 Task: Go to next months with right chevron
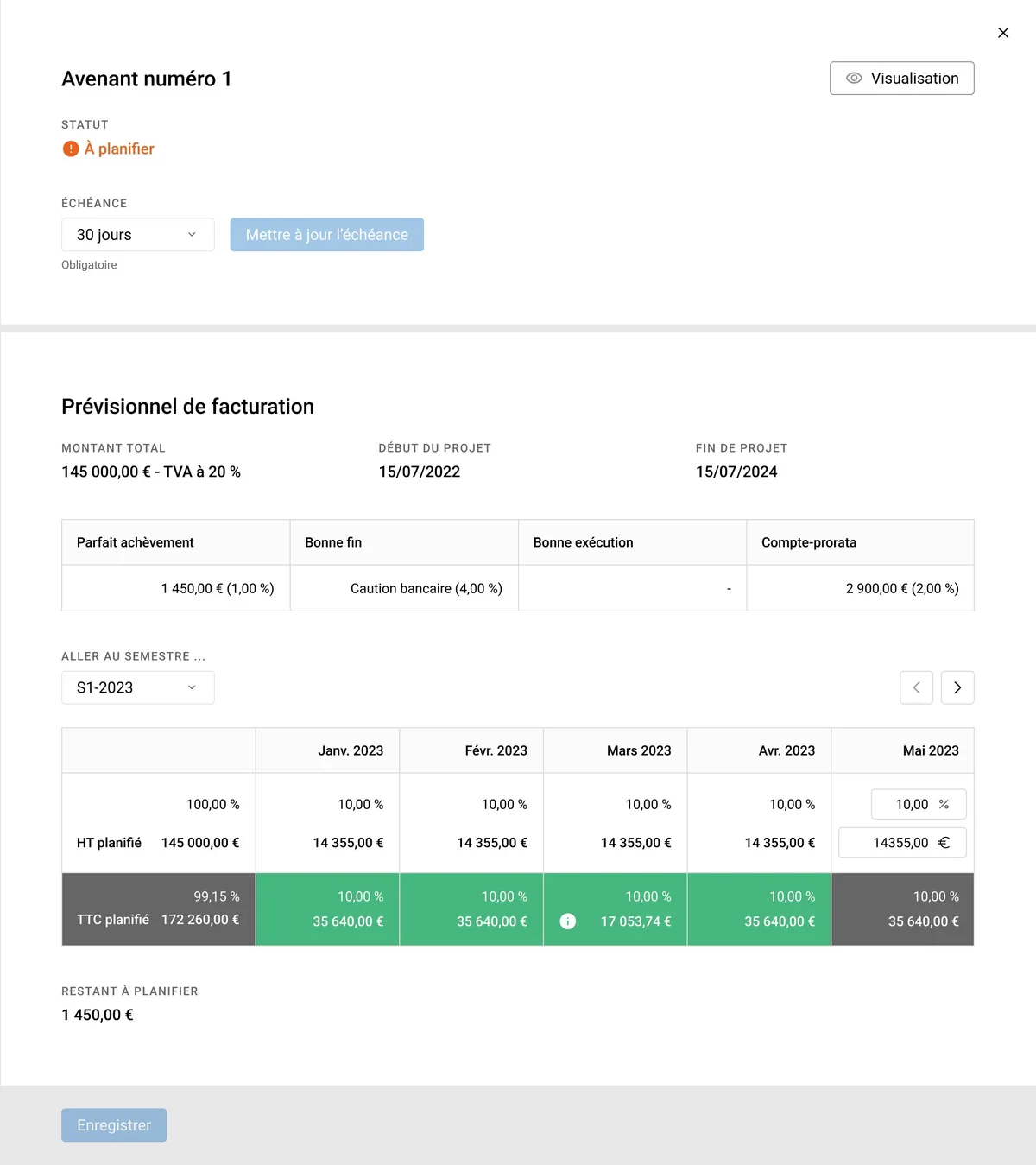point(957,688)
